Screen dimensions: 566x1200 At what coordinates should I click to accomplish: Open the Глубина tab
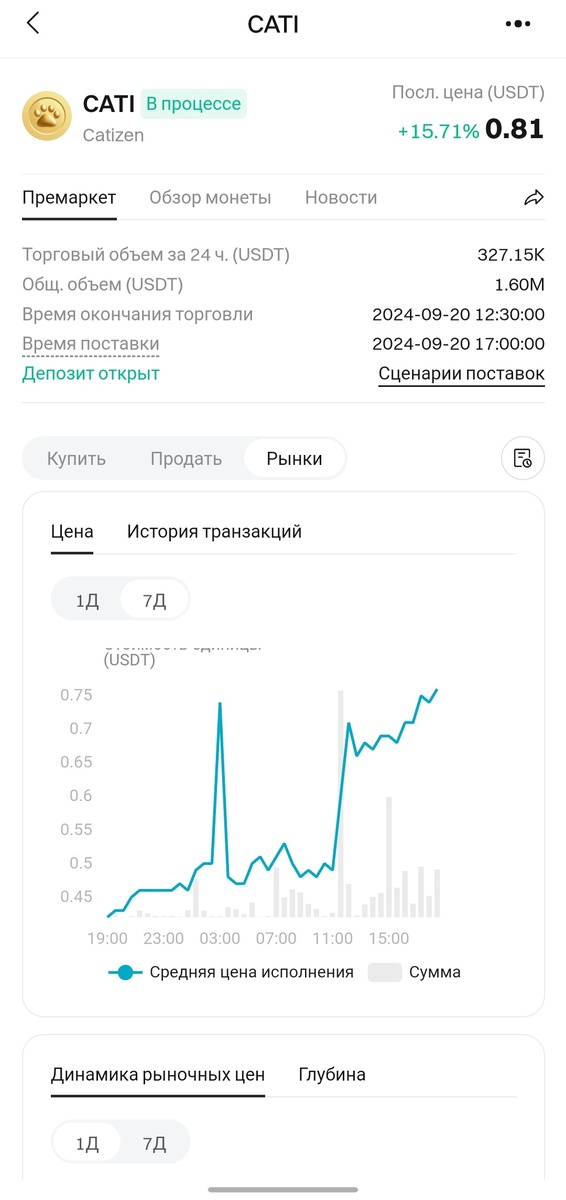[x=332, y=1075]
